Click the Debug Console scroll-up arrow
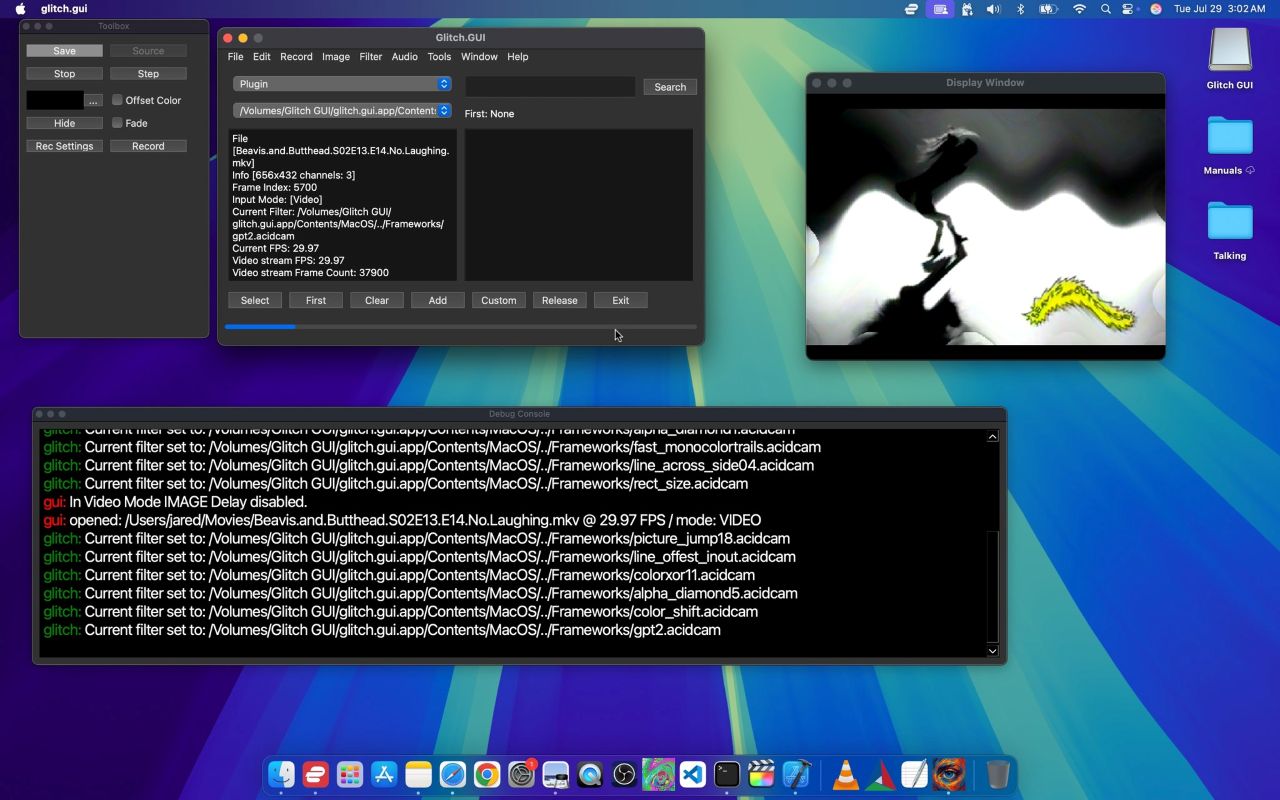Image resolution: width=1280 pixels, height=800 pixels. 992,436
